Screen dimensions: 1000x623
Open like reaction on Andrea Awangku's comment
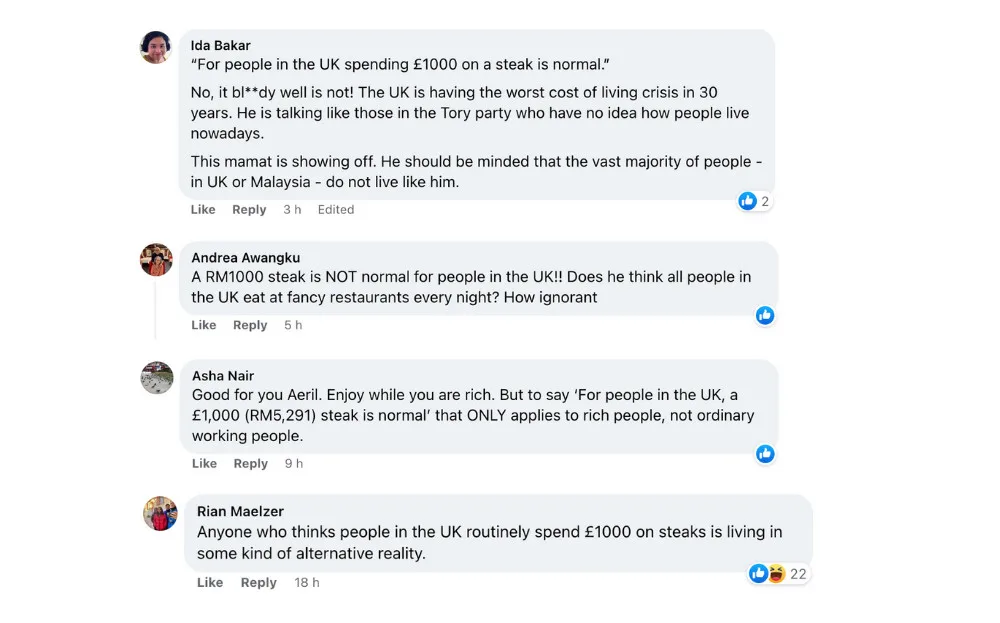tap(765, 315)
